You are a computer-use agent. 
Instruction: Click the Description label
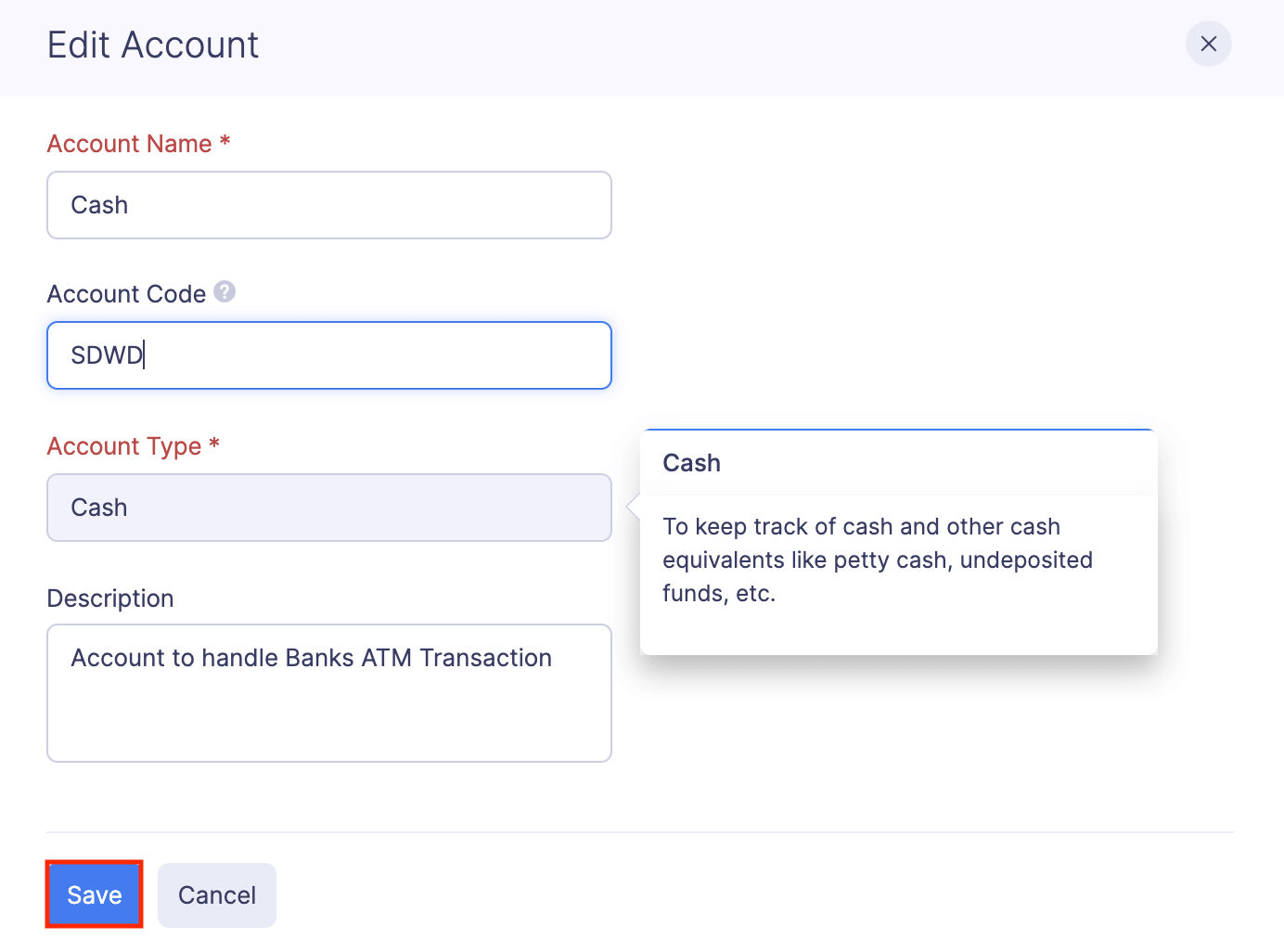(x=110, y=598)
